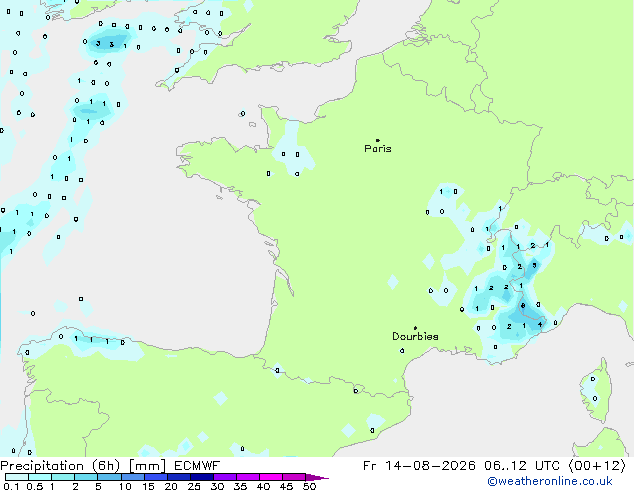
Task: Click the Paris city label
Action: (x=378, y=149)
